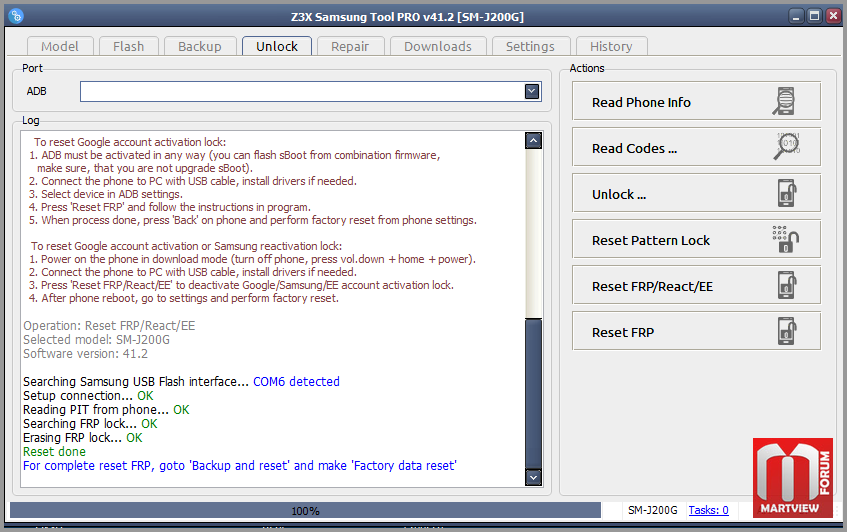Viewport: 847px width, 532px height.
Task: Run the Reset FRP action
Action: [x=696, y=331]
